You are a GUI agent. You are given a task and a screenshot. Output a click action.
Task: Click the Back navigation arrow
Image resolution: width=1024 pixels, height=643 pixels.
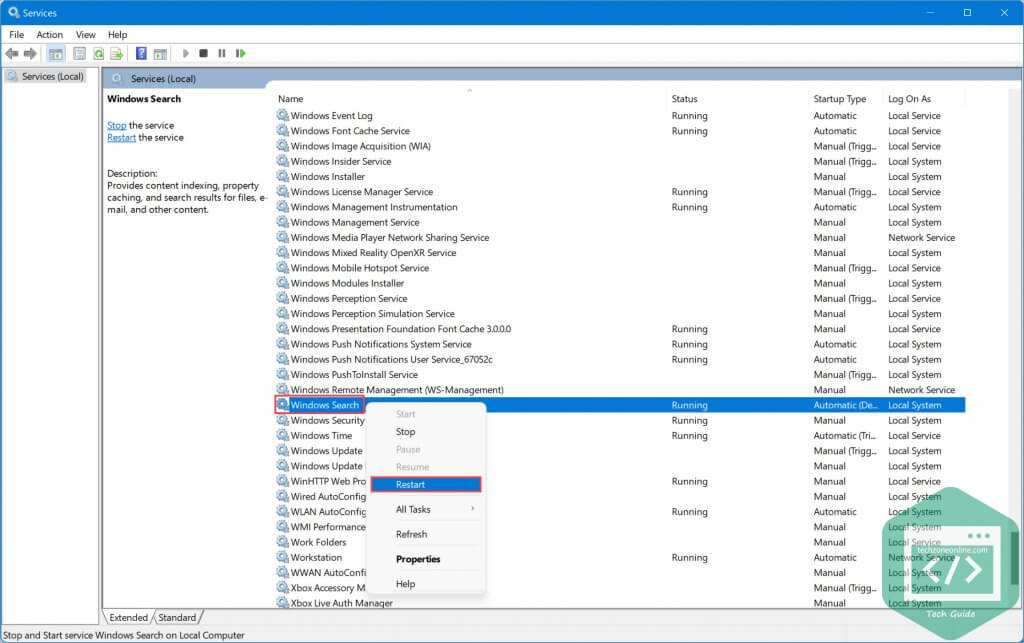pos(12,53)
